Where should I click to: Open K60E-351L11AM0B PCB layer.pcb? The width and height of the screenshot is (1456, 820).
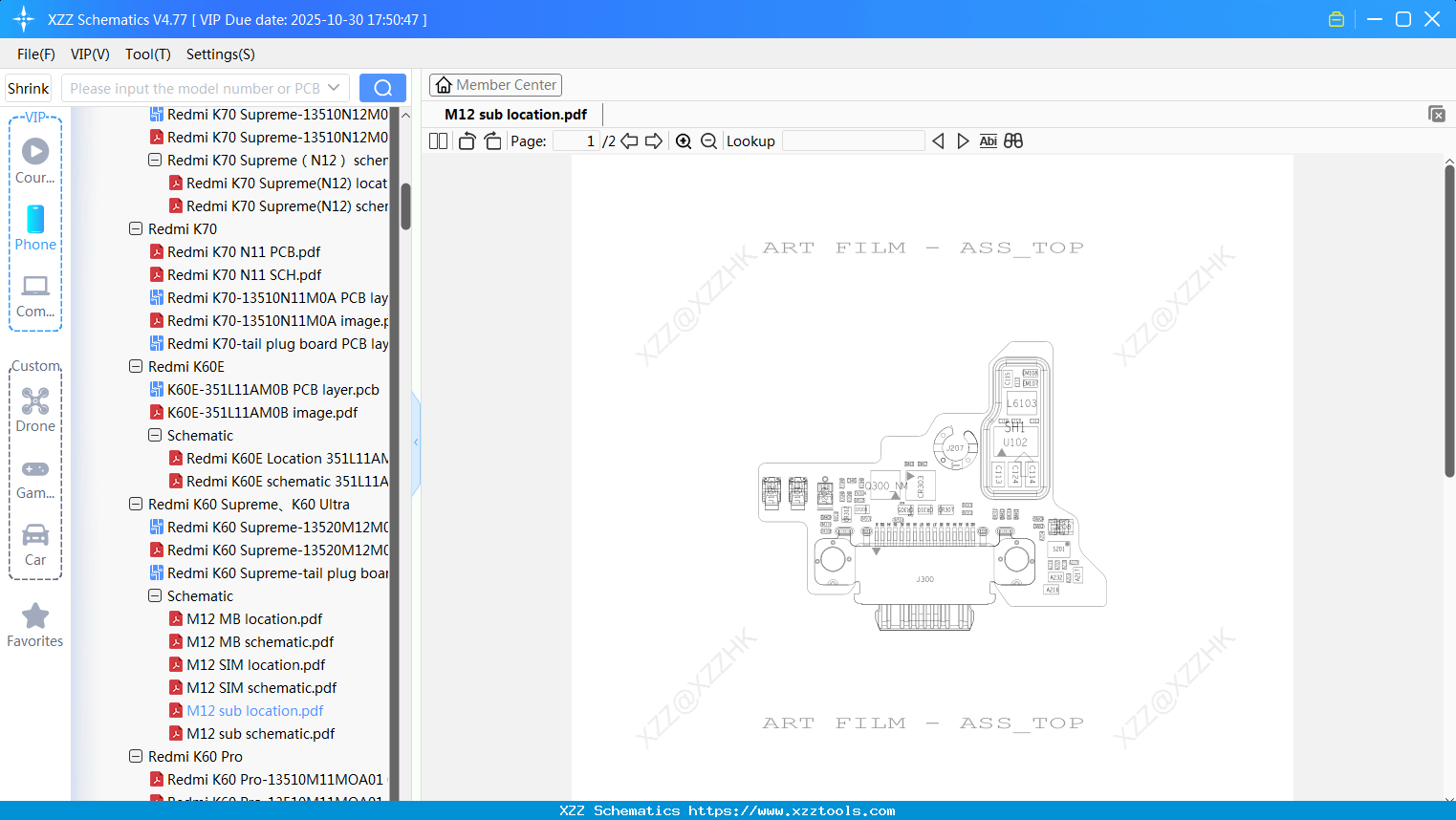click(x=273, y=390)
